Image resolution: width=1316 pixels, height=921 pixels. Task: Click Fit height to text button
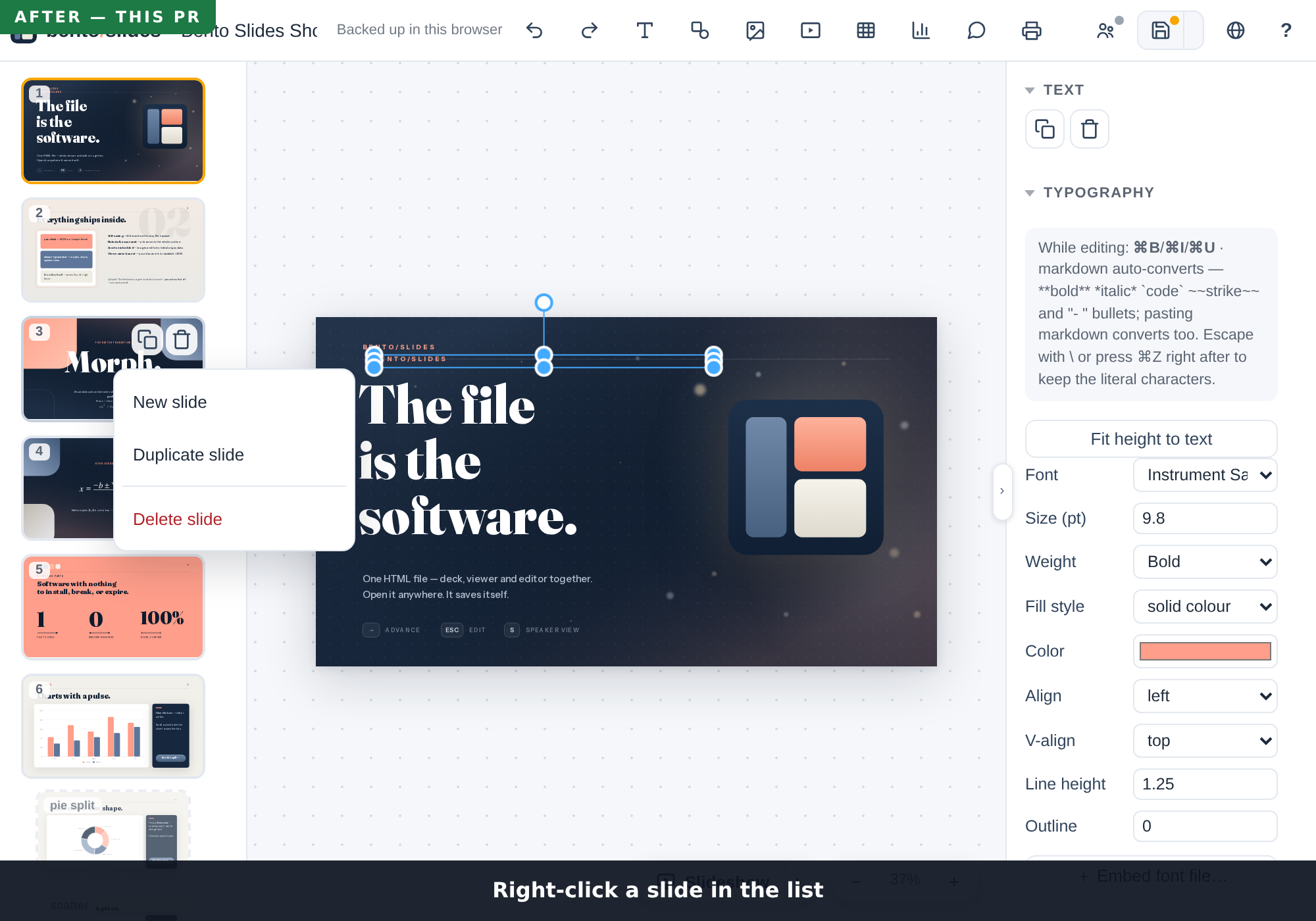click(x=1151, y=439)
